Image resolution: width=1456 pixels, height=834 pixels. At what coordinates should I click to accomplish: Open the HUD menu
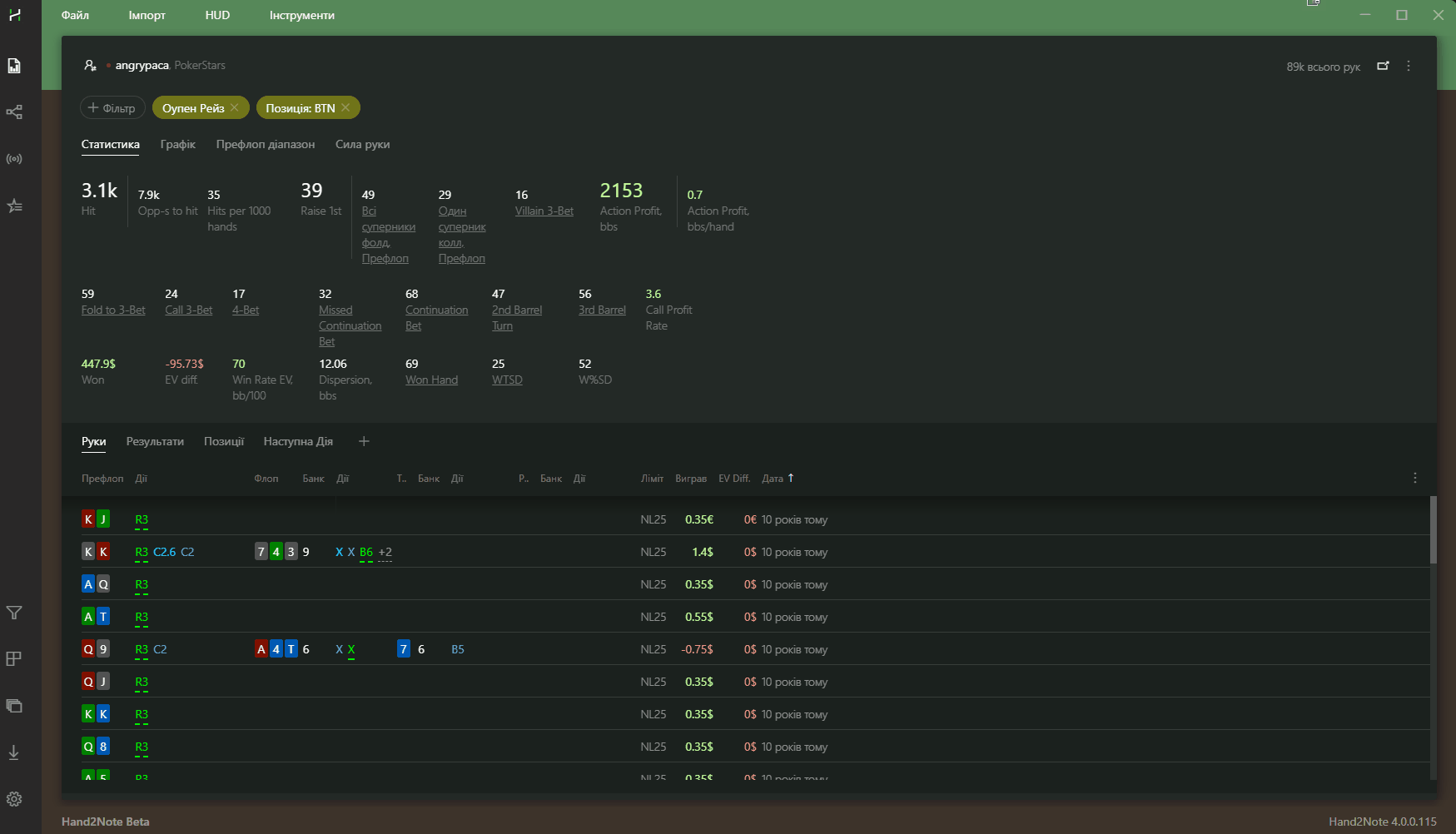tap(217, 15)
